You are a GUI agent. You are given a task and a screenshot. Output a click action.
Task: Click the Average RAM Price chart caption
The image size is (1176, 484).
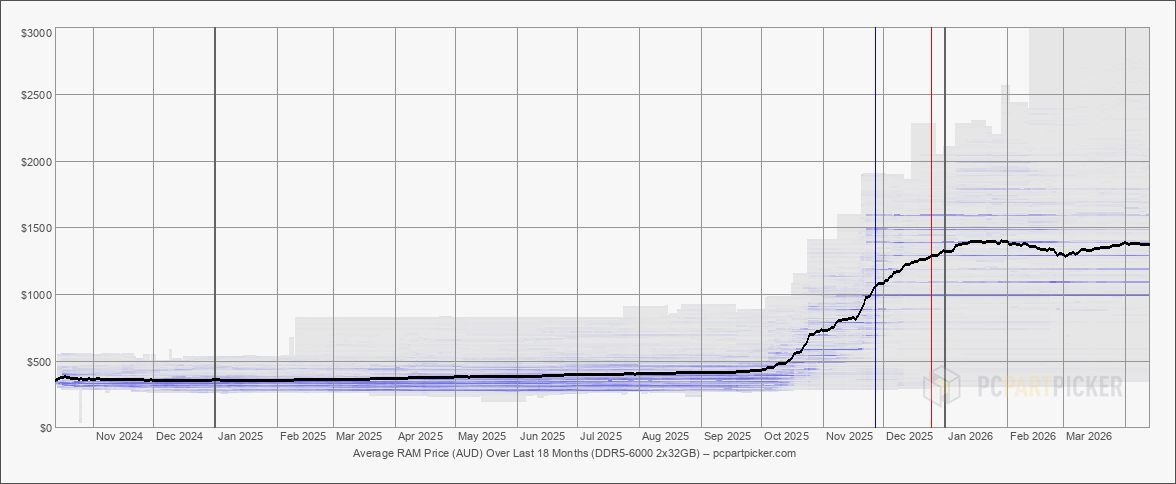coord(574,454)
